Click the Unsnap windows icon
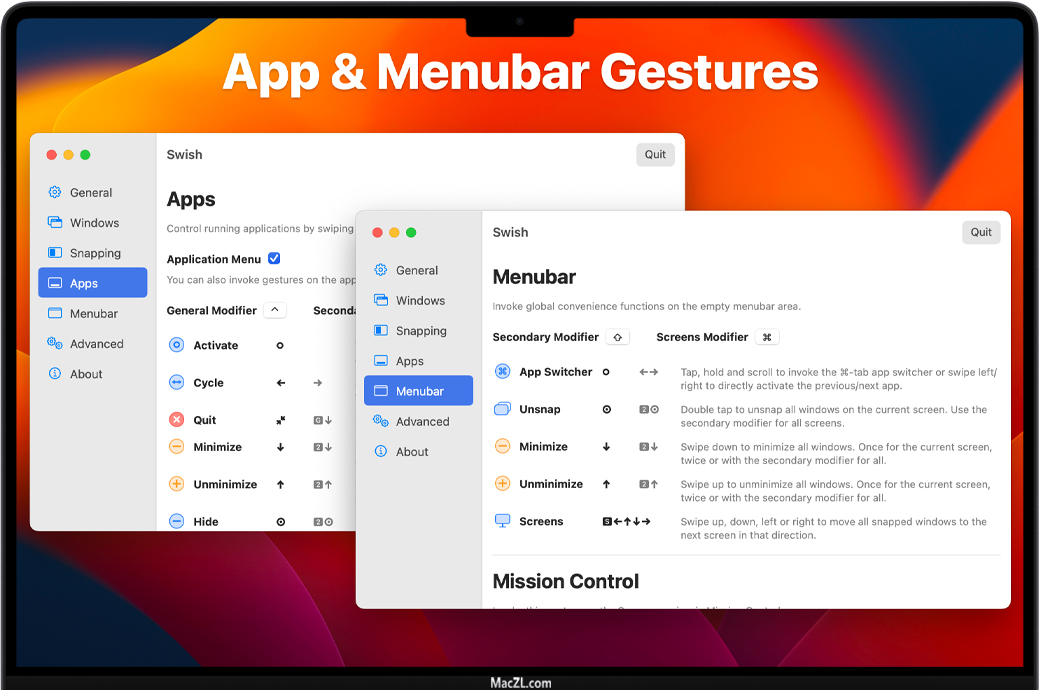Image resolution: width=1040 pixels, height=690 pixels. click(x=503, y=409)
